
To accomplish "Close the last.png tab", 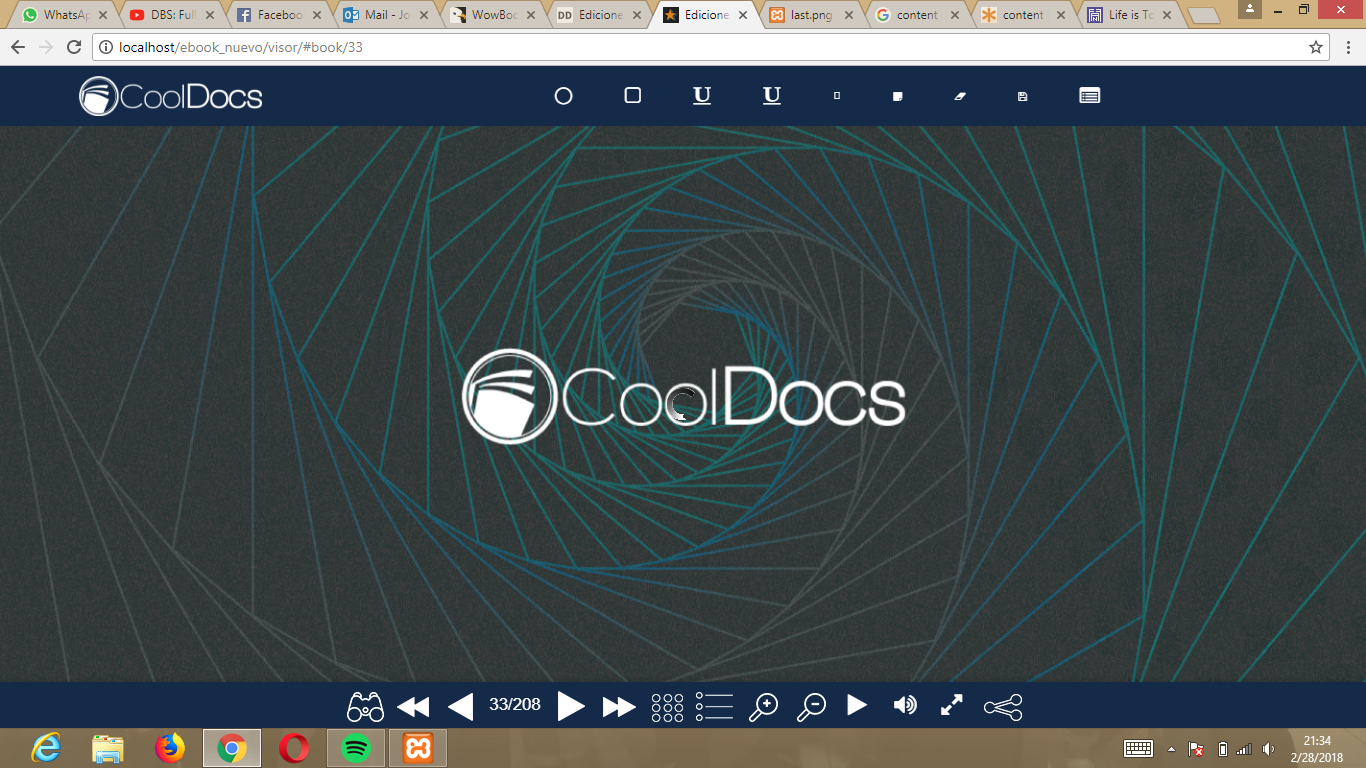I will [850, 15].
